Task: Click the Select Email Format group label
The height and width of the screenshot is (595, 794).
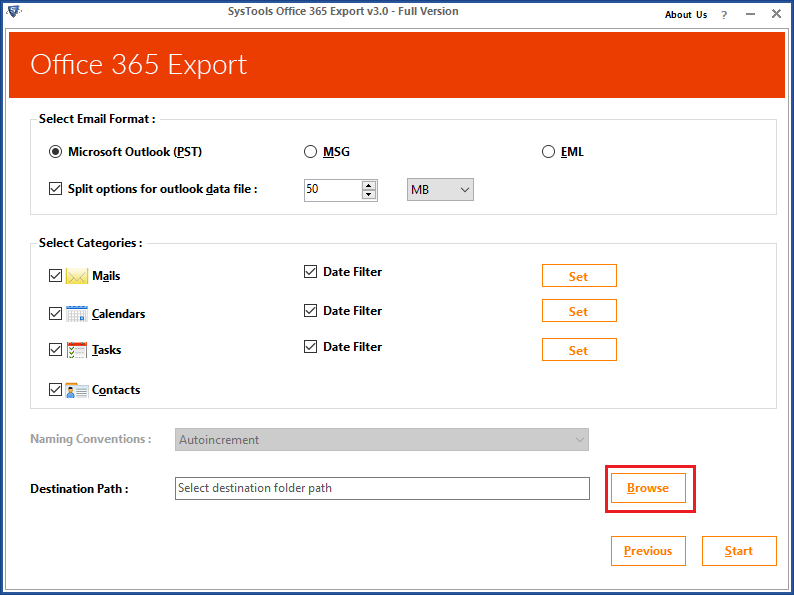Action: tap(97, 119)
